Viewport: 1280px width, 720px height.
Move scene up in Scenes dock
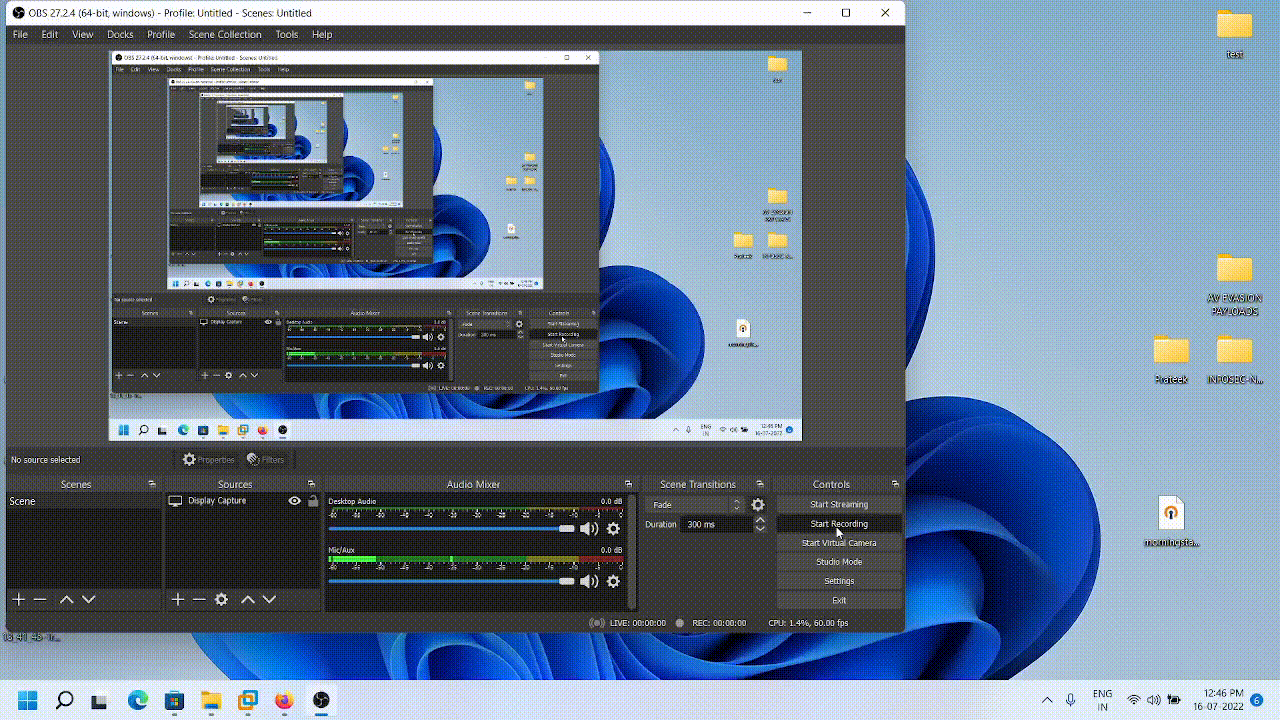[66, 599]
